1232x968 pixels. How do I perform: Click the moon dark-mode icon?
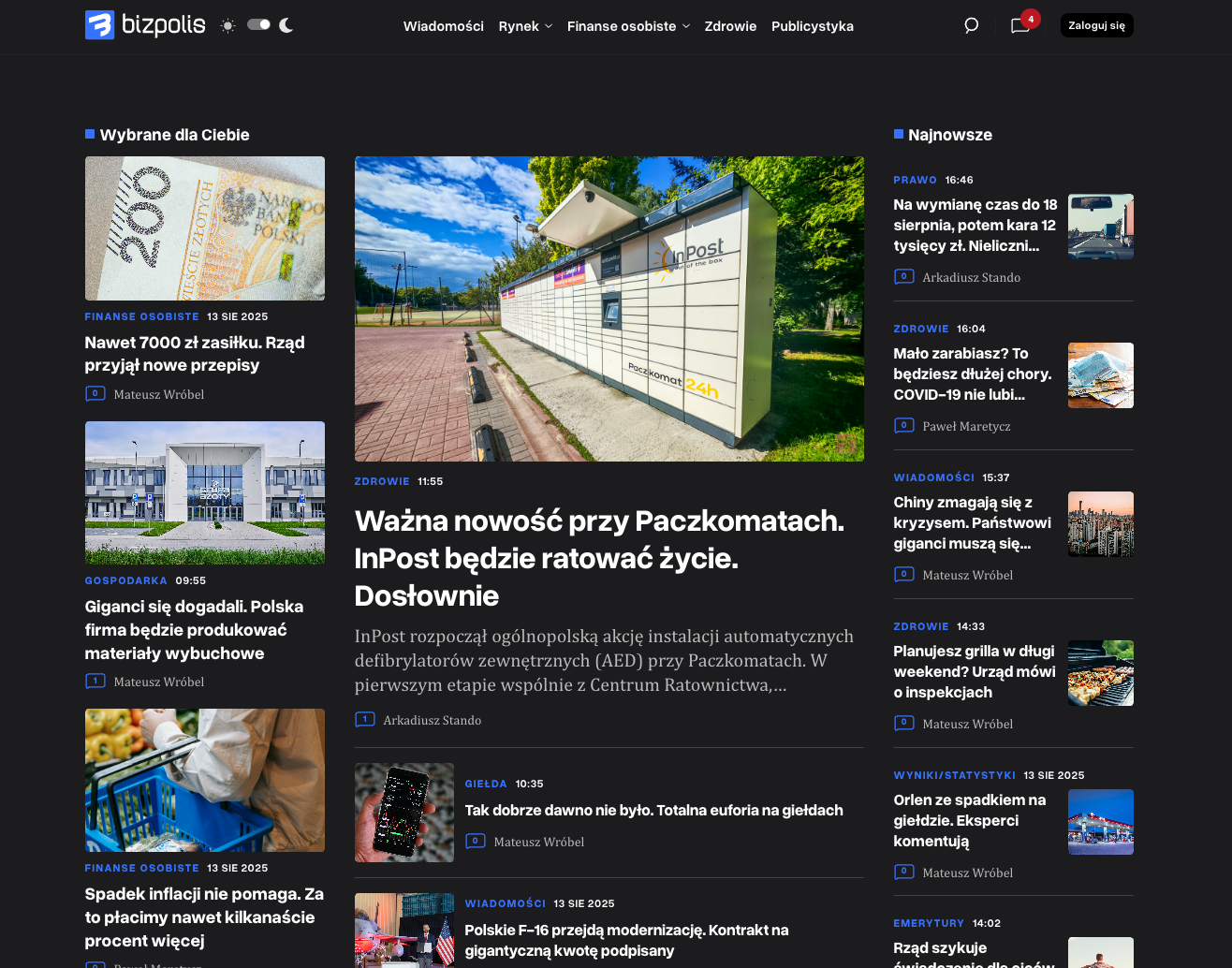click(286, 25)
